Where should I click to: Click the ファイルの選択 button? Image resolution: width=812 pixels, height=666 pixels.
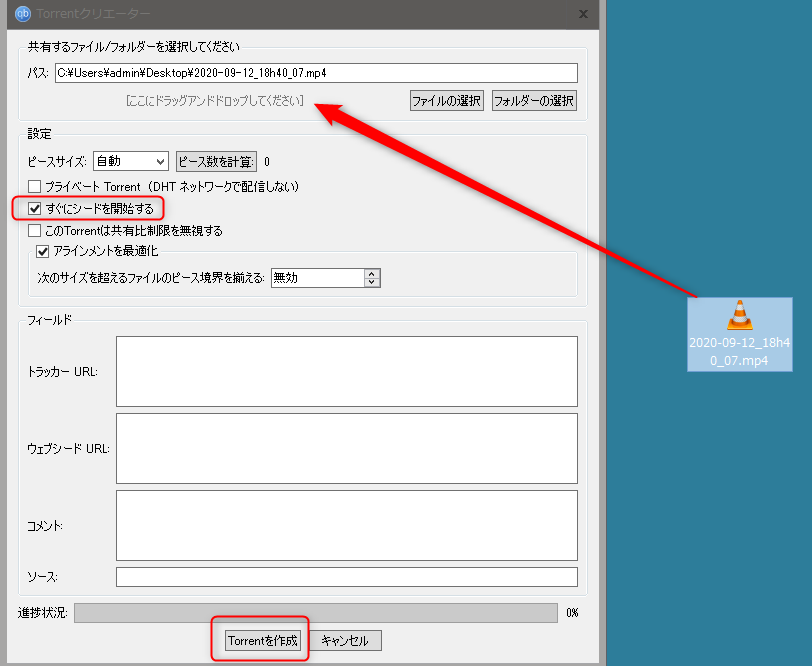[x=447, y=101]
